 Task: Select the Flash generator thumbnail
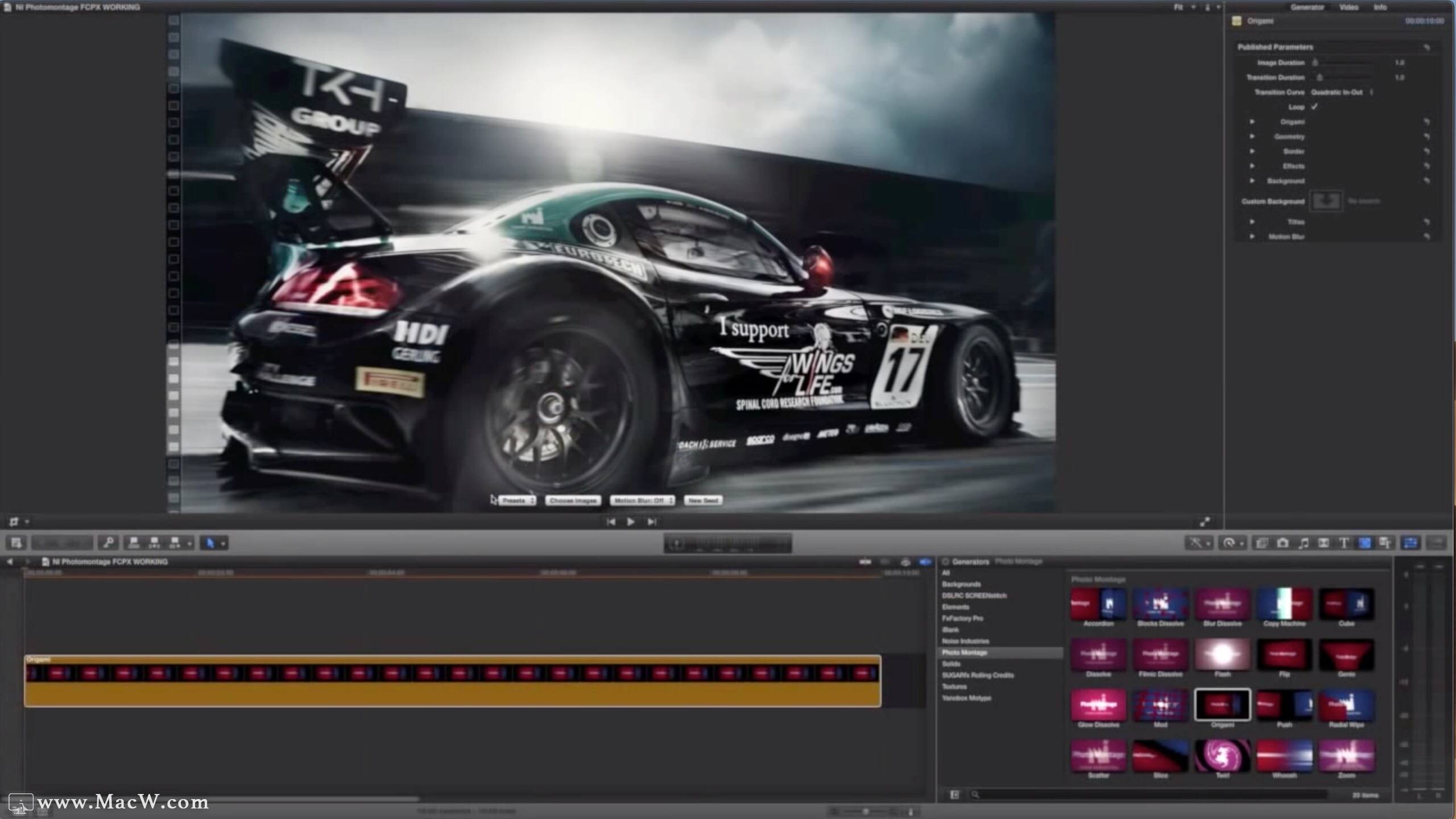click(1222, 654)
